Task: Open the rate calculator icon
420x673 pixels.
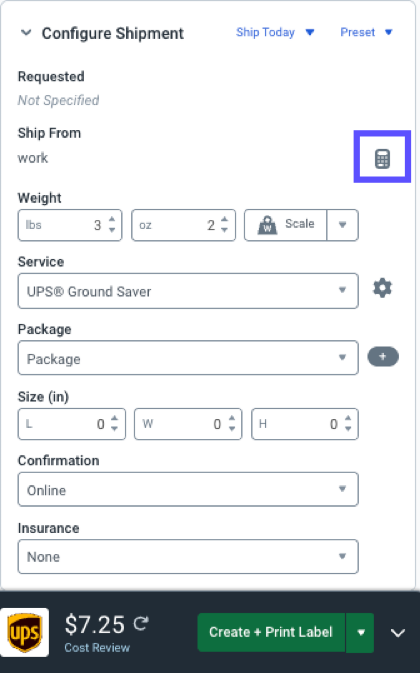Action: point(382,159)
